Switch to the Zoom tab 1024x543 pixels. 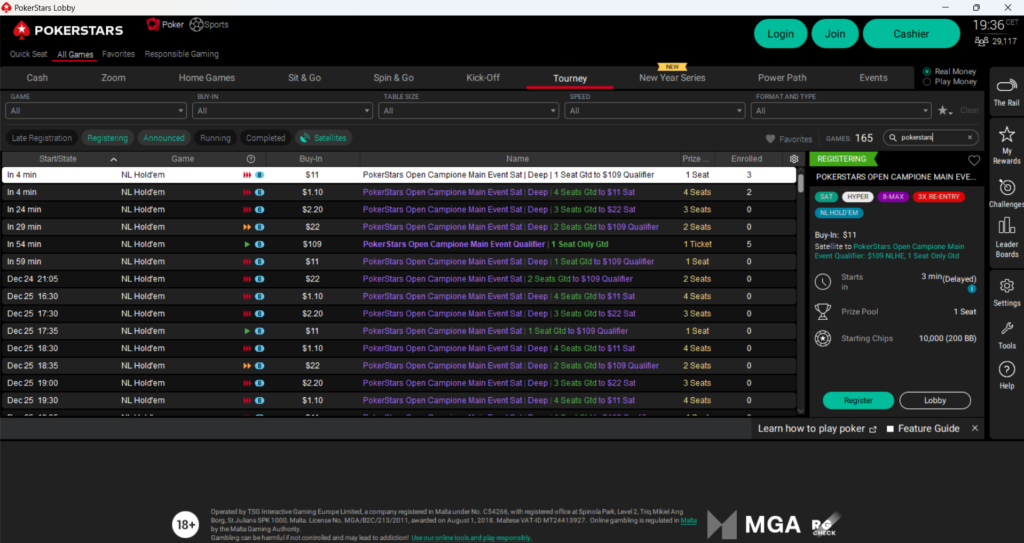click(113, 77)
